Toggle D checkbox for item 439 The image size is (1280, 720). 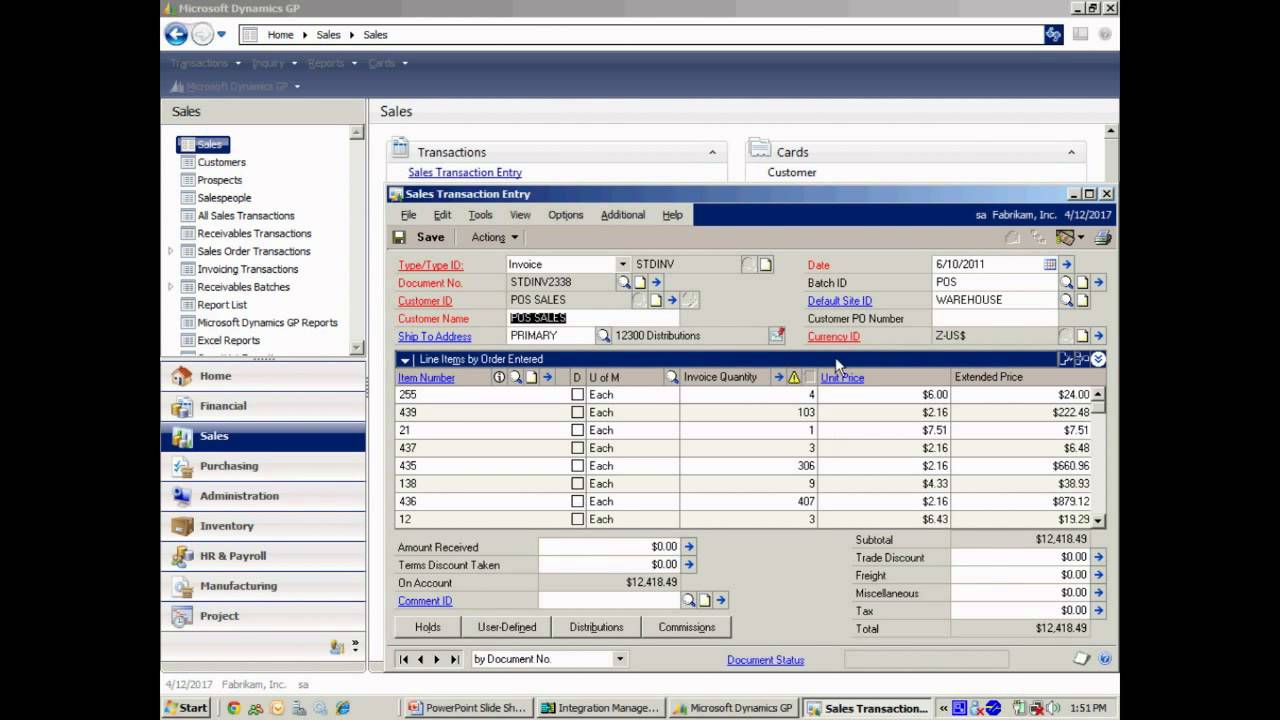coord(577,413)
